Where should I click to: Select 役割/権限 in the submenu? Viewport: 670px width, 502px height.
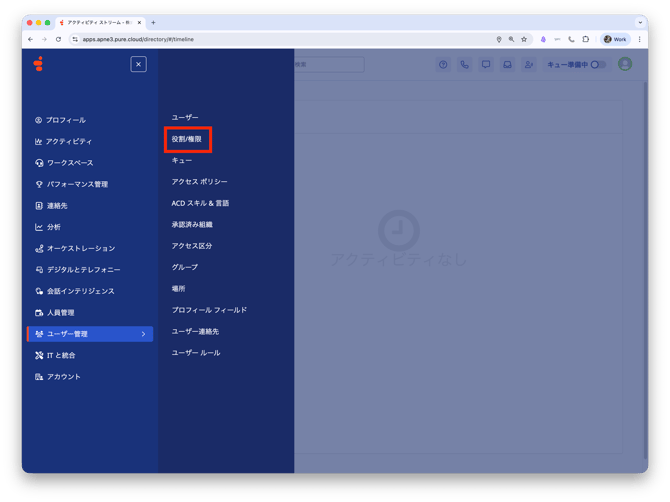[x=187, y=139]
